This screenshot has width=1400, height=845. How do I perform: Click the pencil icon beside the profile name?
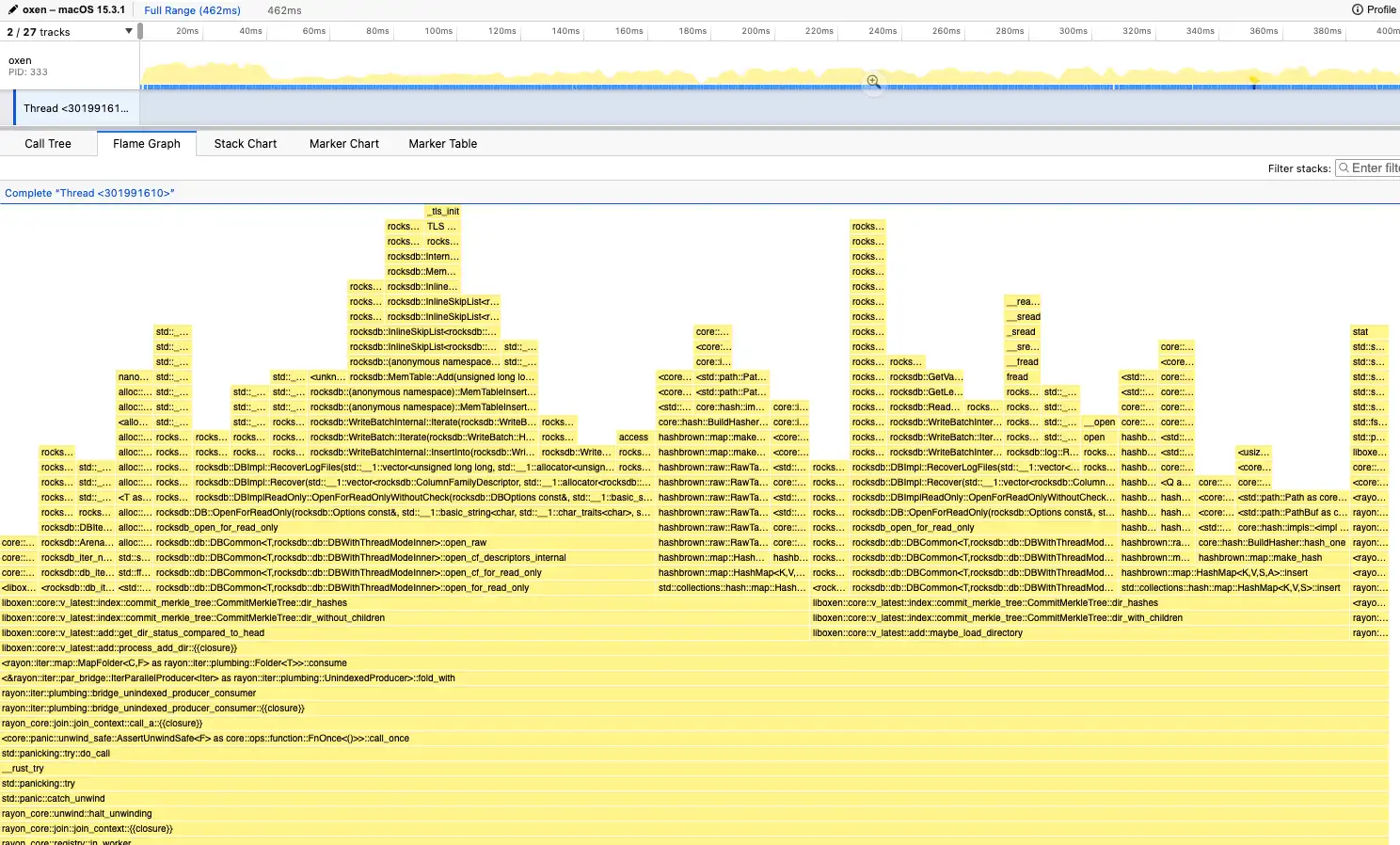tap(13, 9)
